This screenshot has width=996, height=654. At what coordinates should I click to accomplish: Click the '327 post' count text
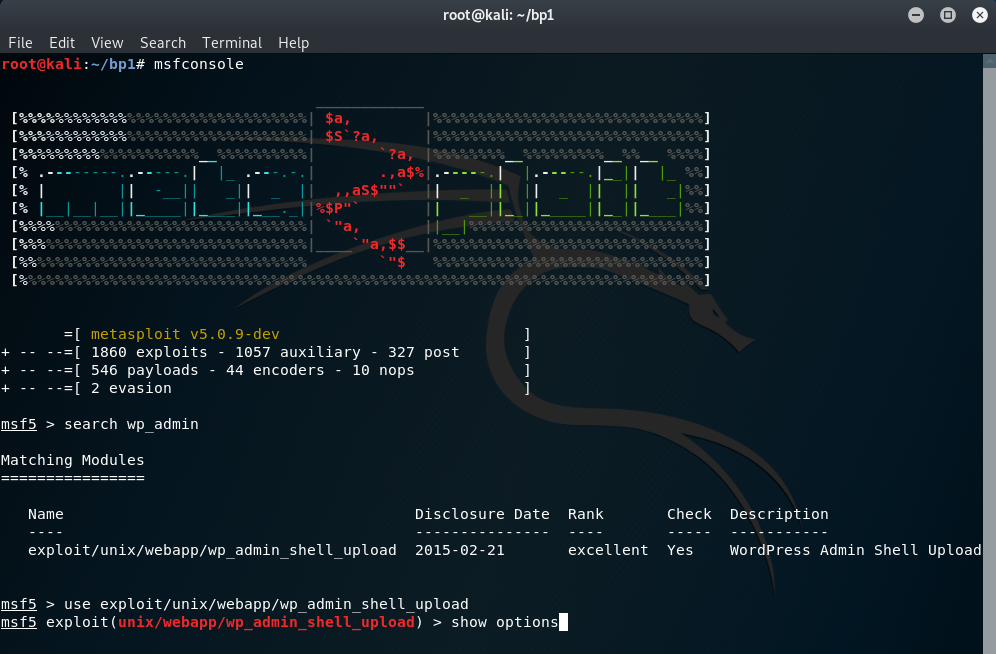tap(424, 352)
